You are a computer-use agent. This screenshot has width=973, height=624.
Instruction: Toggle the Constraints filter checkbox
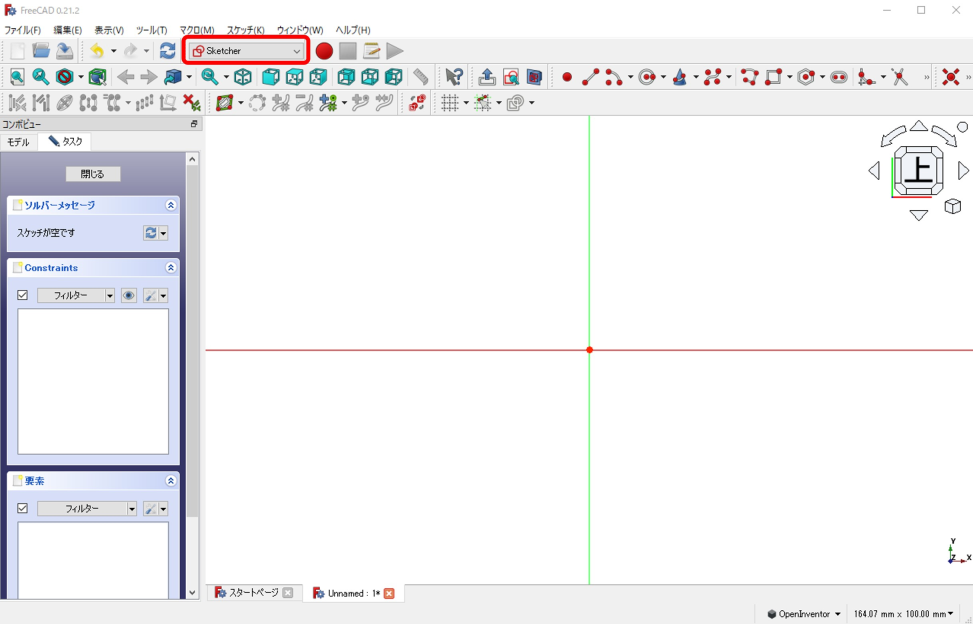pos(23,295)
